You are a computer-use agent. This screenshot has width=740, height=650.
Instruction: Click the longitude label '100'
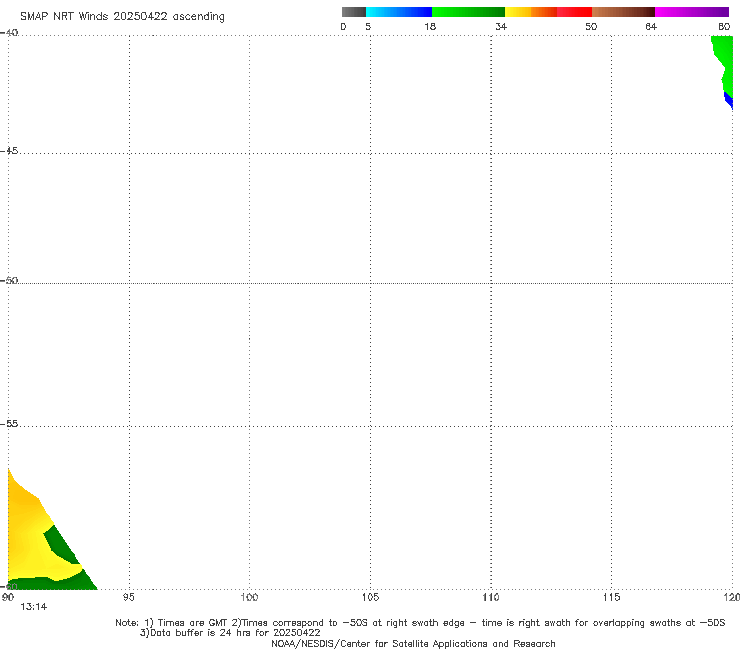(249, 597)
